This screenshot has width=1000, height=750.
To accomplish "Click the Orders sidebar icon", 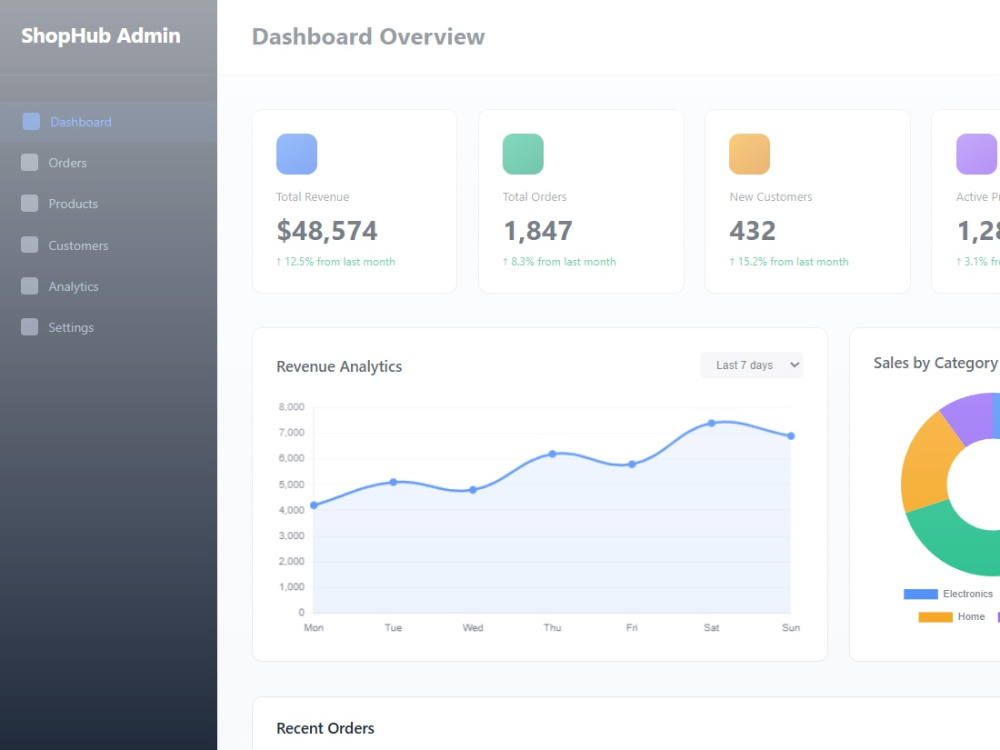I will 29,163.
